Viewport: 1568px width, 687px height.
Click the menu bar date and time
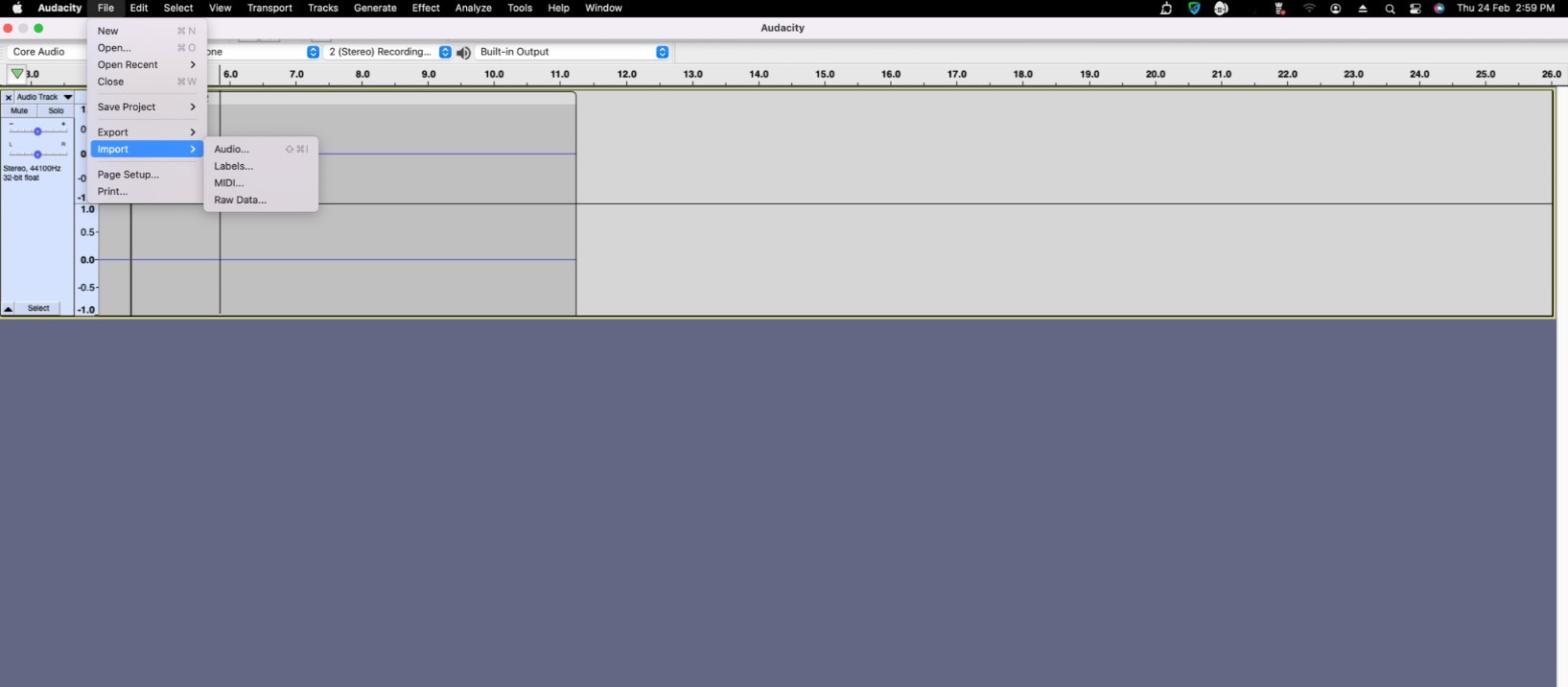[1505, 9]
